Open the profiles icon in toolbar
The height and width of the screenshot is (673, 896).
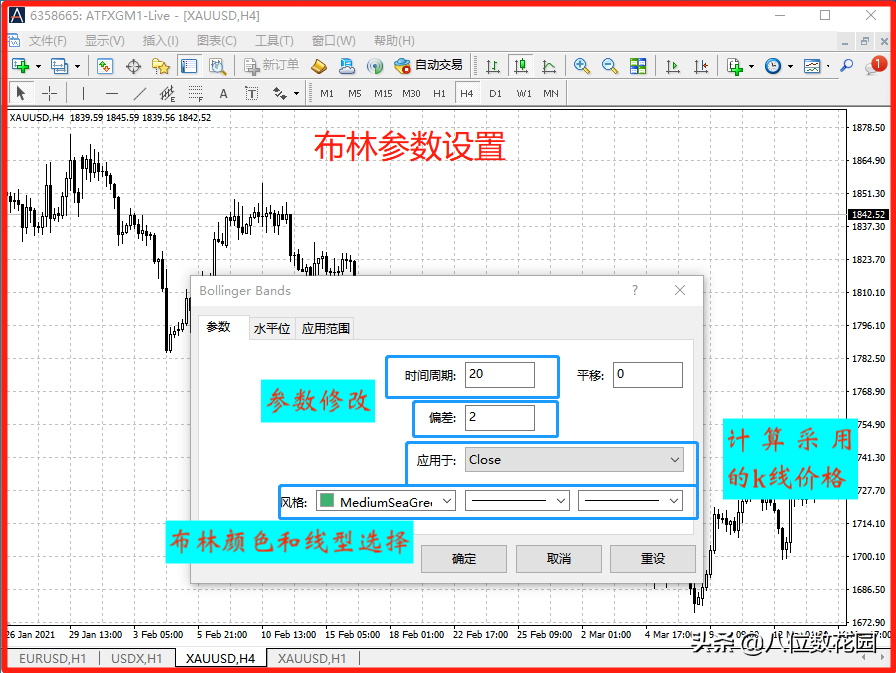coord(59,66)
